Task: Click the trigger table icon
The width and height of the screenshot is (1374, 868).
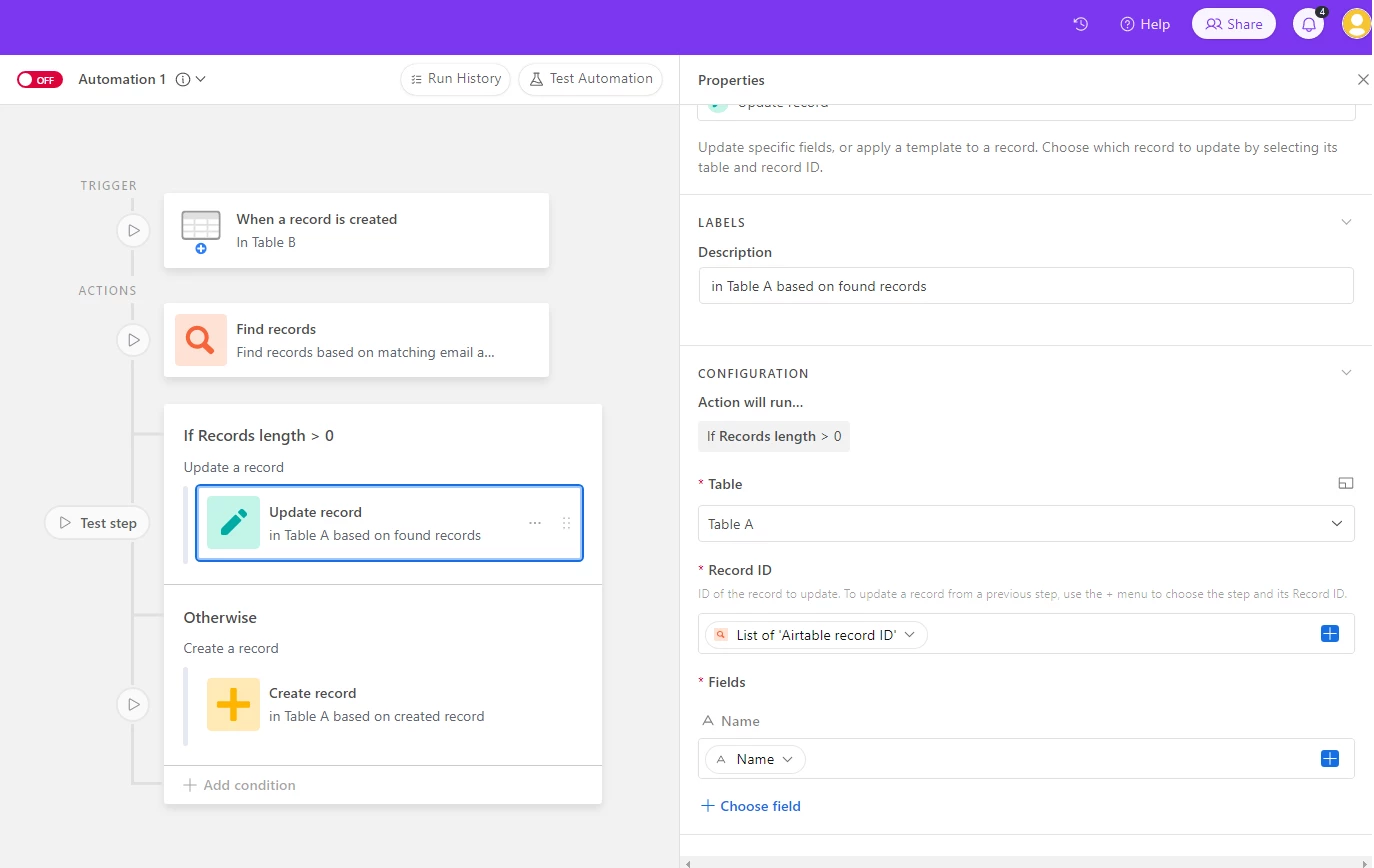Action: coord(201,231)
